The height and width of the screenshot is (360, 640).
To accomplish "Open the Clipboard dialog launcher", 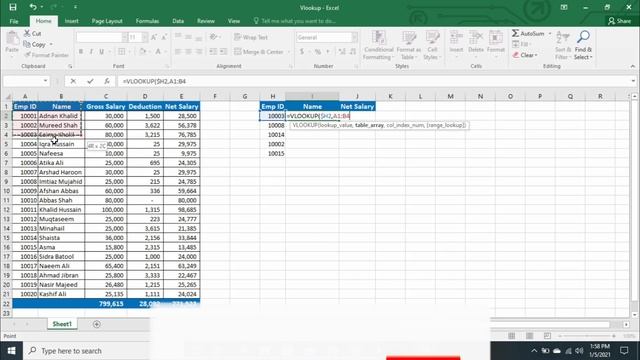I will (x=70, y=66).
